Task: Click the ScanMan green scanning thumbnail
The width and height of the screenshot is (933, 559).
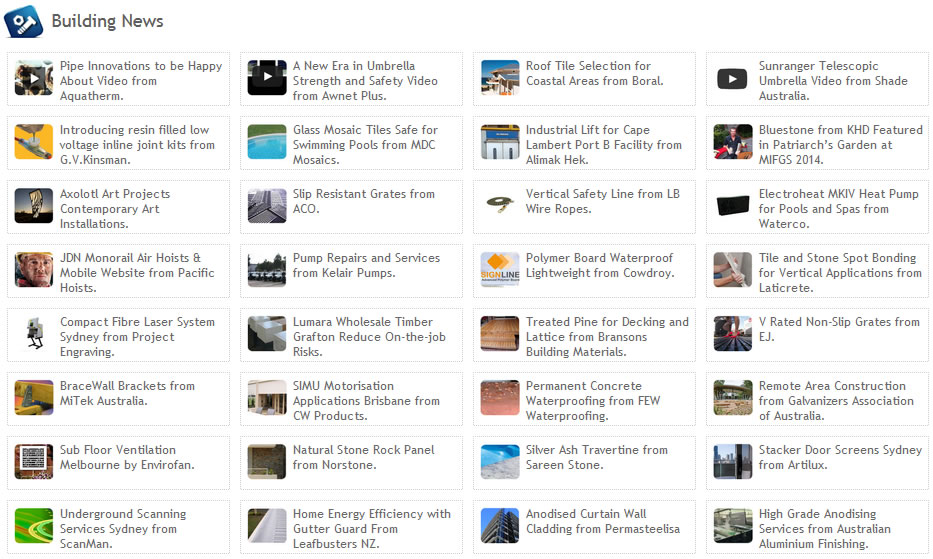Action: click(x=34, y=526)
